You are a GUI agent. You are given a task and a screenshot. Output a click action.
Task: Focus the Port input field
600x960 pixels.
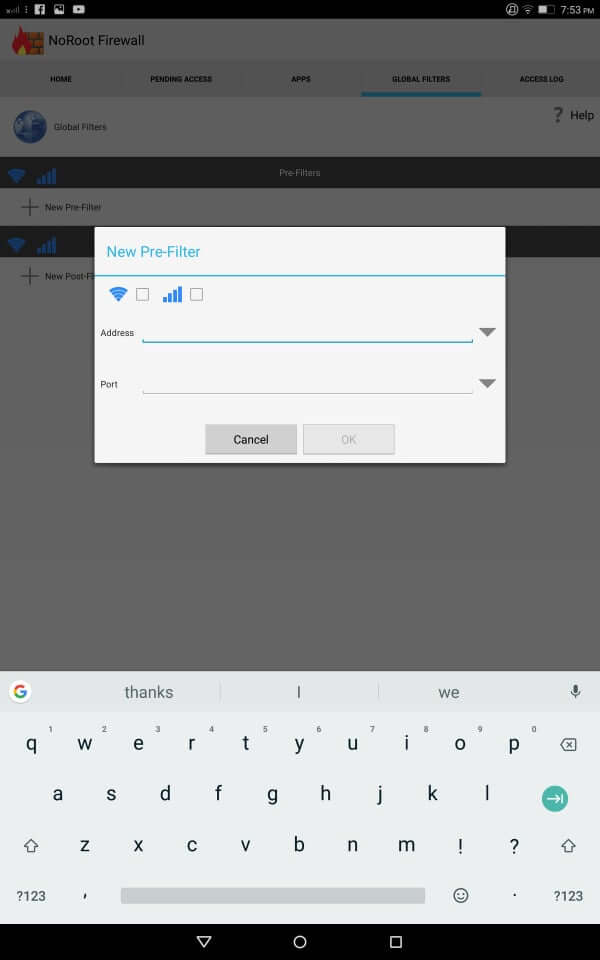tap(307, 383)
